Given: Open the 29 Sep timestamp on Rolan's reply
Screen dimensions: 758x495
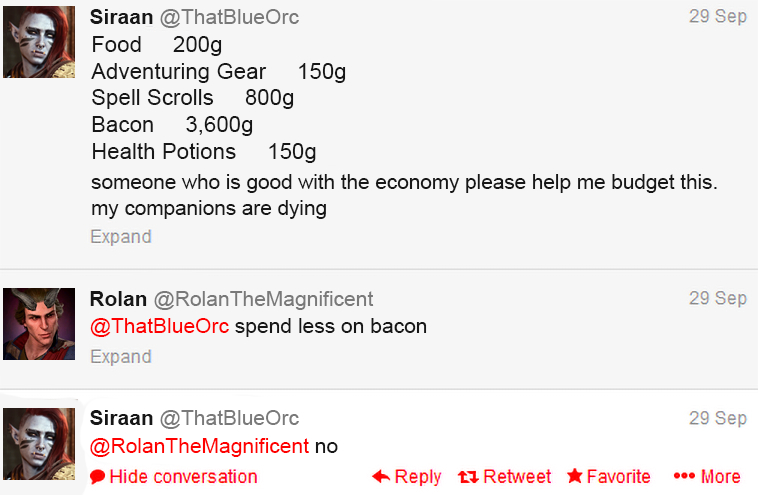Looking at the screenshot, I should [717, 298].
